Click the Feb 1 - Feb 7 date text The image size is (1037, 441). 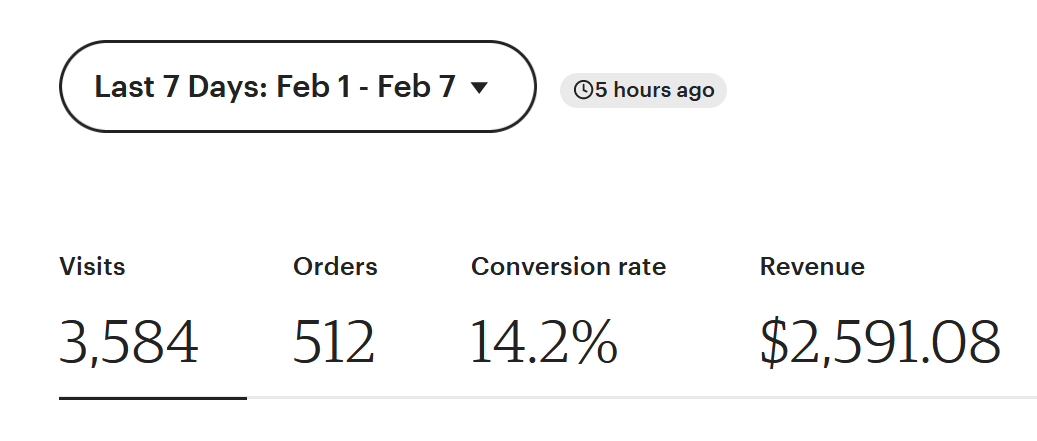(x=366, y=87)
